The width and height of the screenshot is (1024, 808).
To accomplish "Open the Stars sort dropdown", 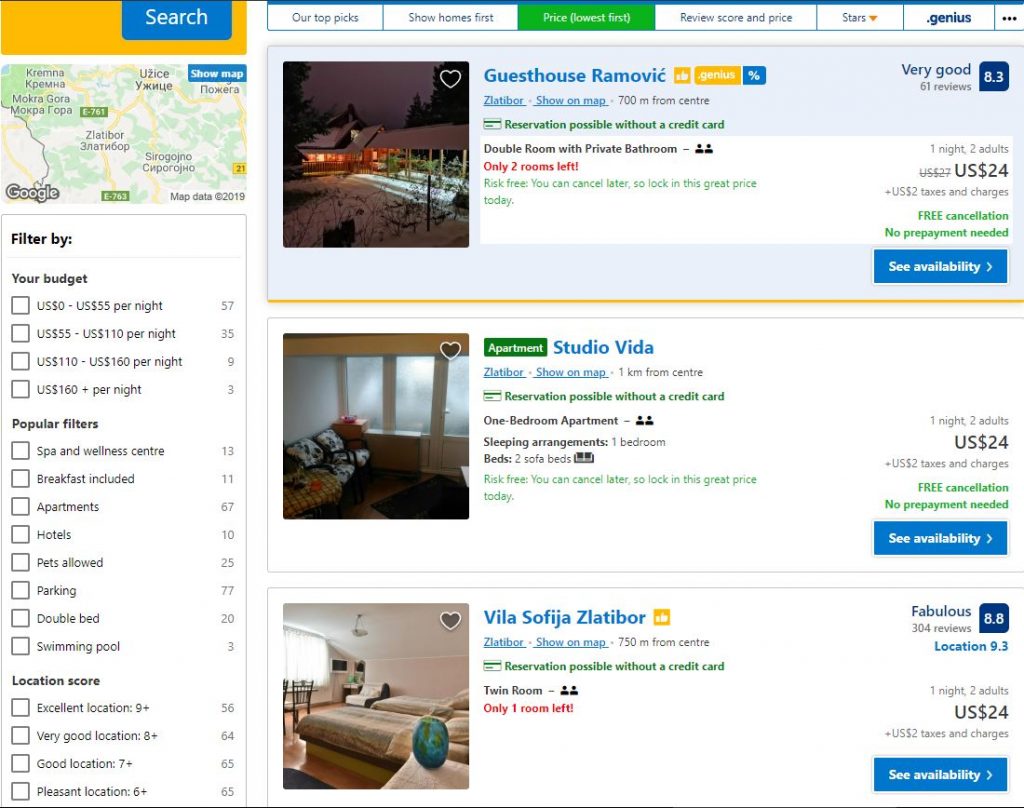I will pos(859,18).
